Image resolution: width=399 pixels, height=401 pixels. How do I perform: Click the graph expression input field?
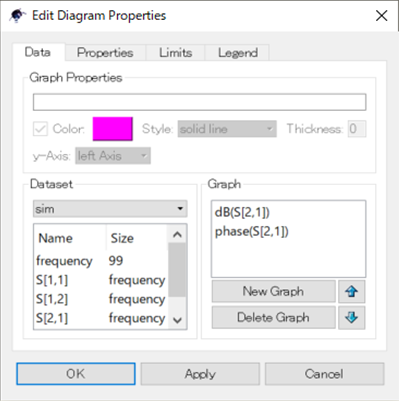(x=199, y=102)
